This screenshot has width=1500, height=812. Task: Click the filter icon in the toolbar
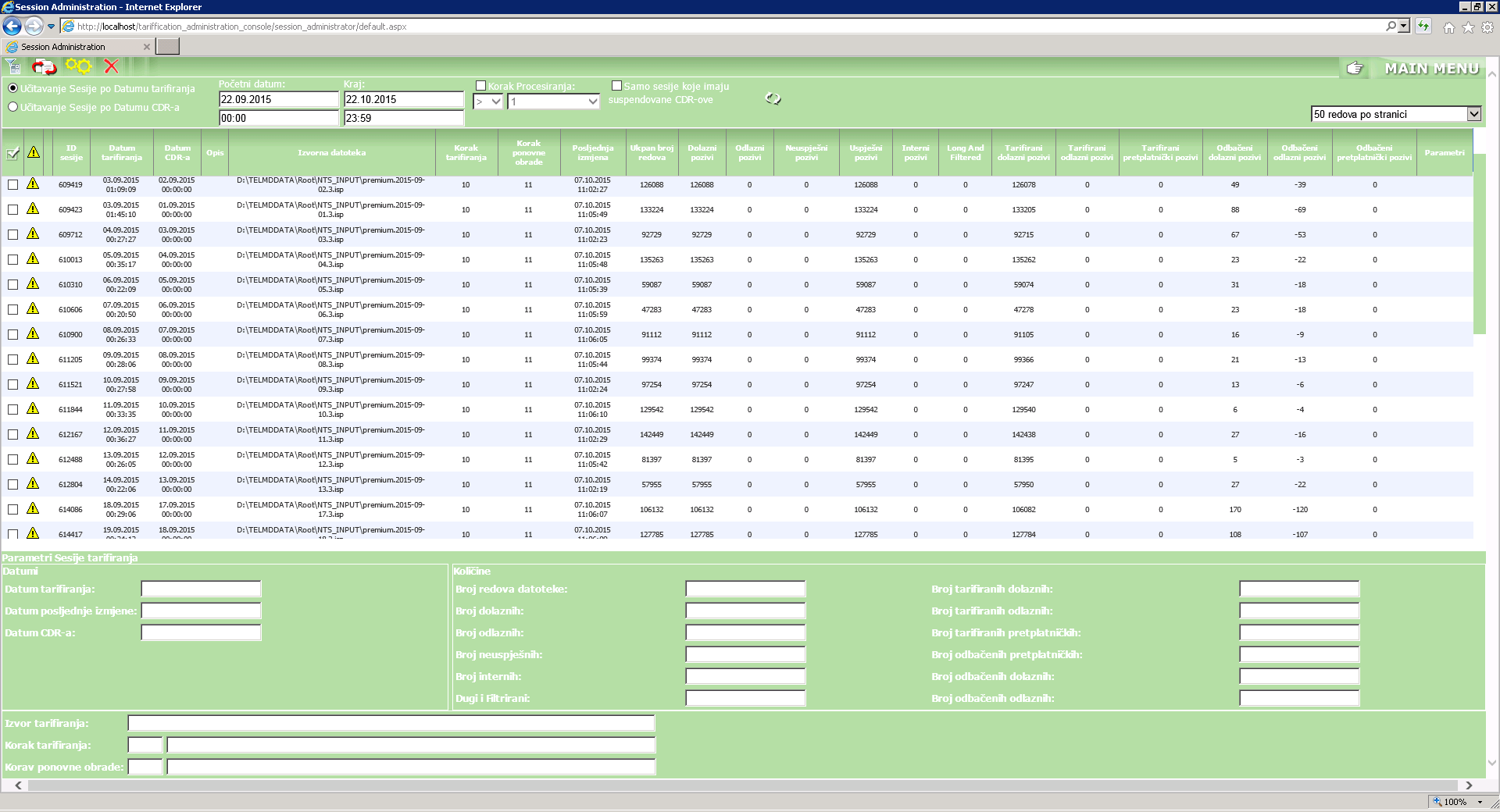click(13, 67)
